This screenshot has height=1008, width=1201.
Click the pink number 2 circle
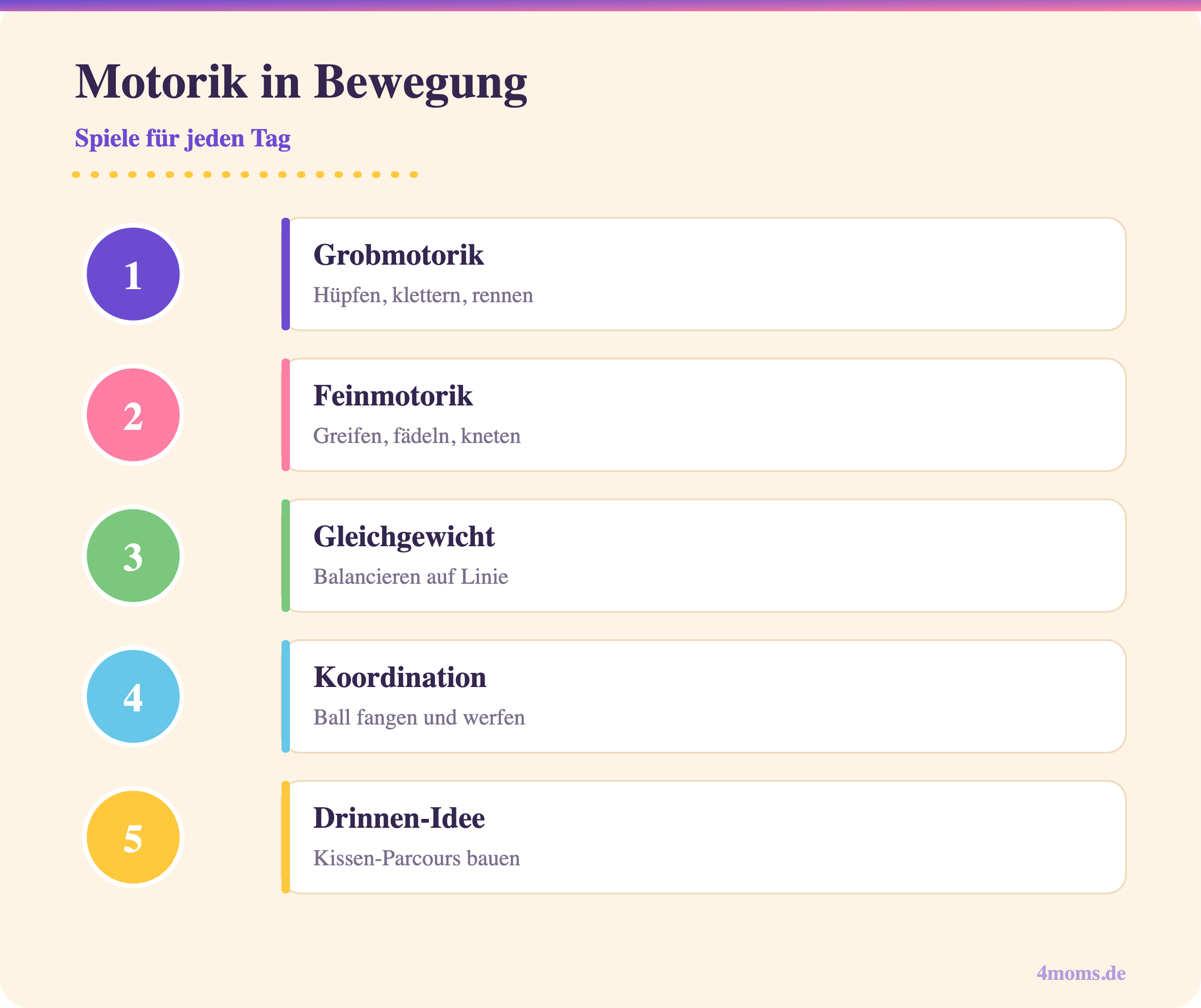point(133,415)
